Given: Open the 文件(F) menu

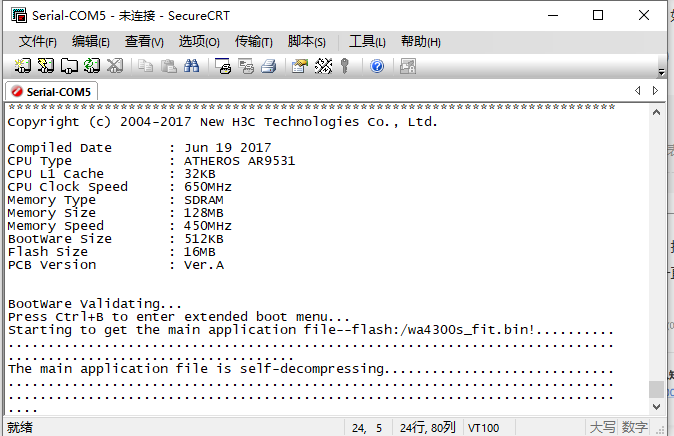Looking at the screenshot, I should point(37,42).
